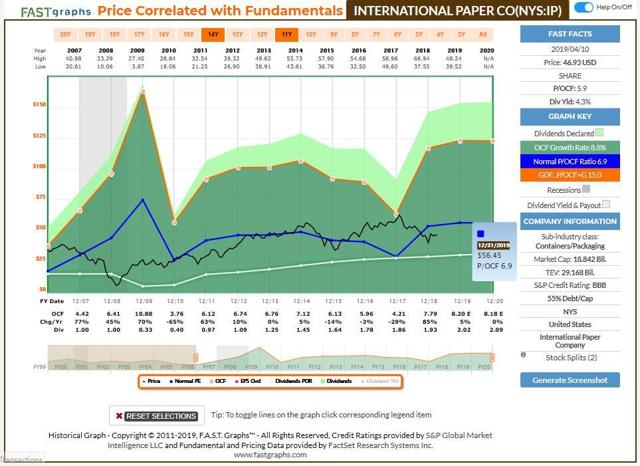Open the S&P Global Market Intelligence link
The width and height of the screenshot is (640, 466).
click(301, 440)
